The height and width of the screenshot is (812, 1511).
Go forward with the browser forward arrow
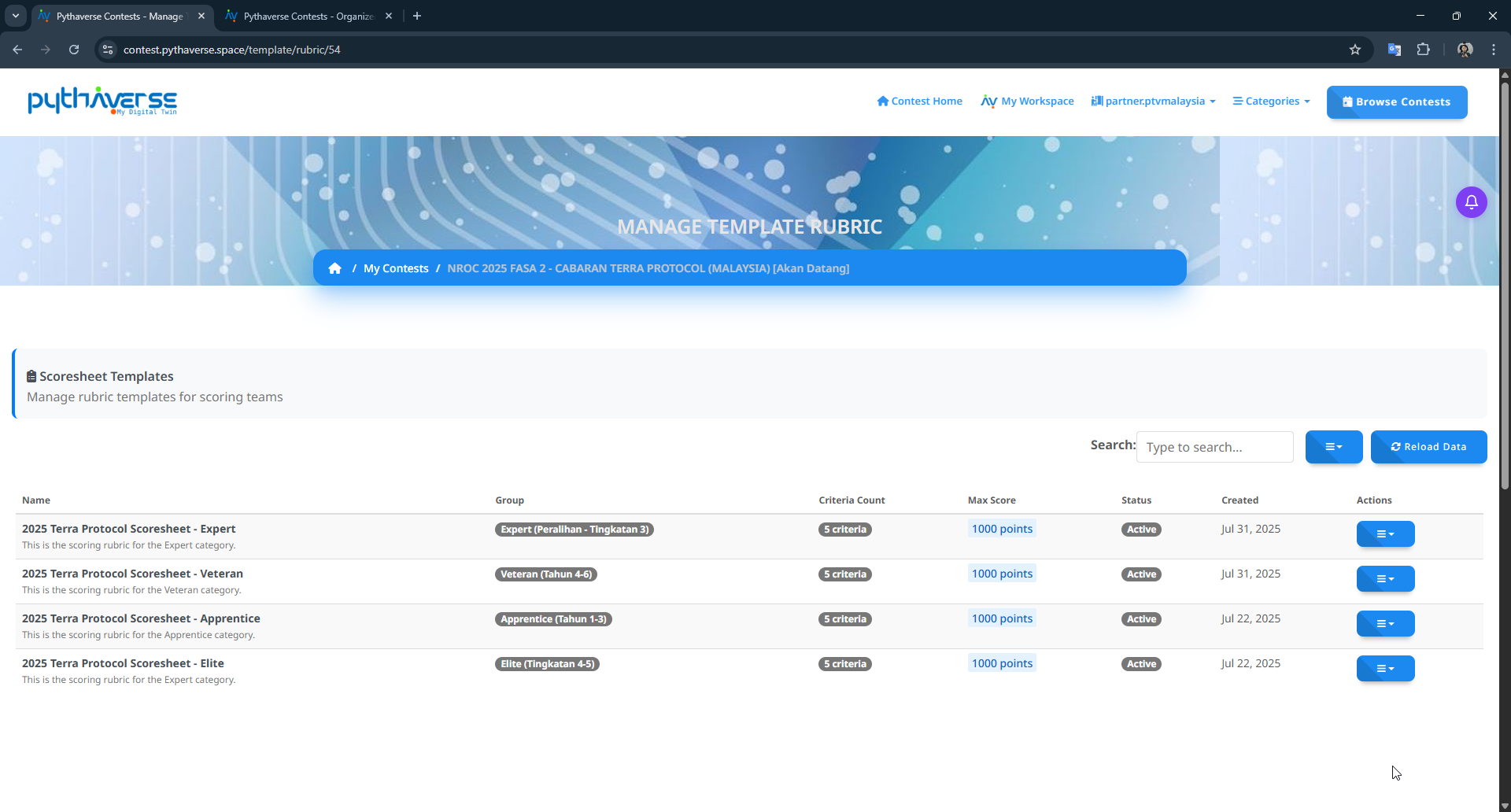(x=46, y=50)
